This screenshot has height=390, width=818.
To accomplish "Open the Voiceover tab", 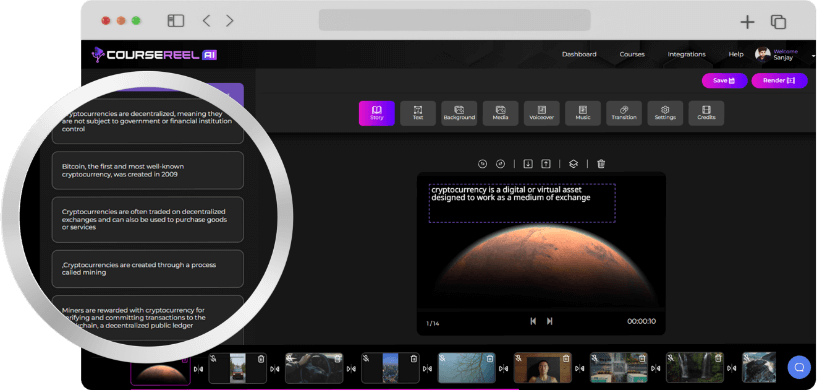I will 542,113.
